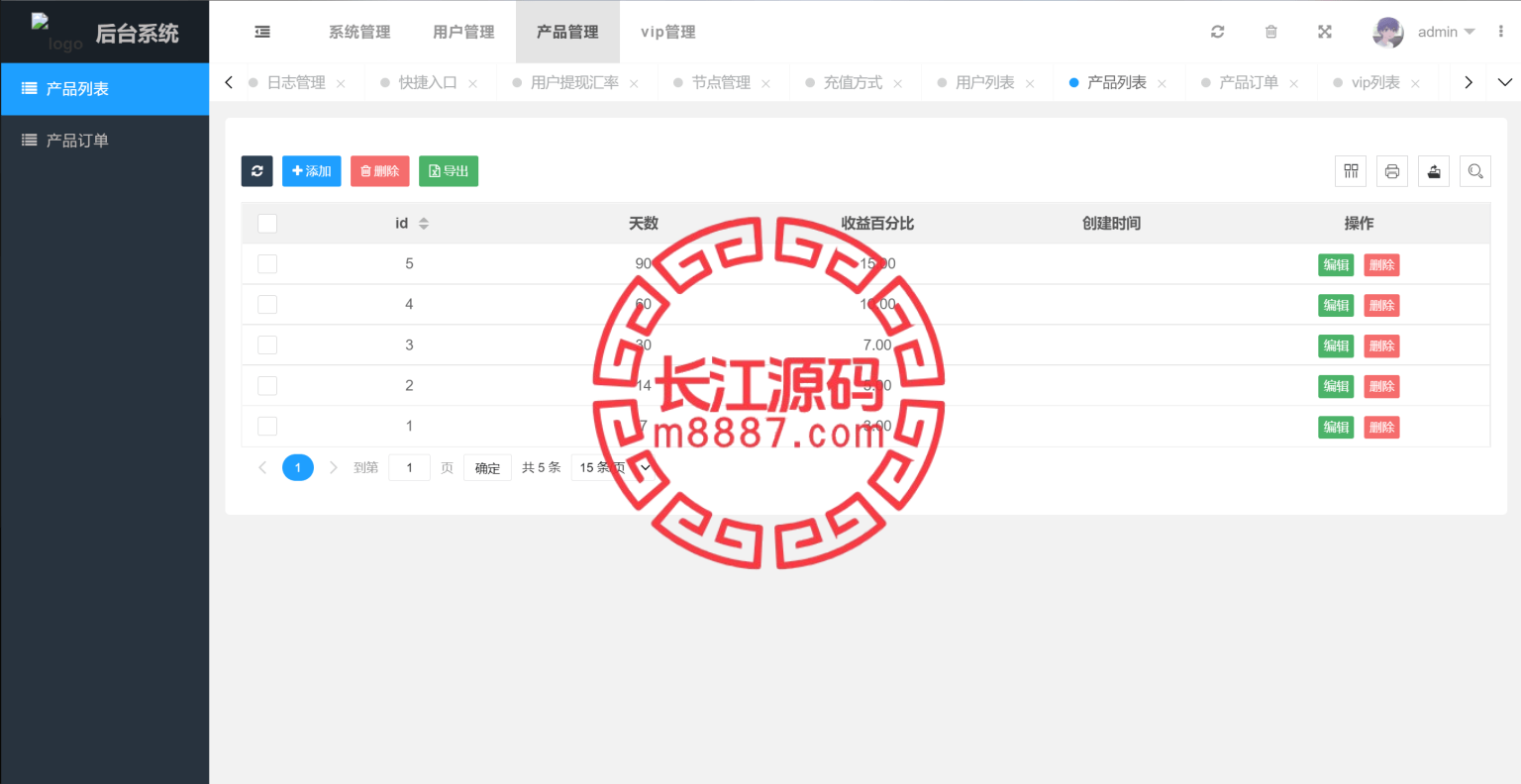This screenshot has height=784, width=1521.
Task: Delete the row with id 1
Action: pos(1381,428)
